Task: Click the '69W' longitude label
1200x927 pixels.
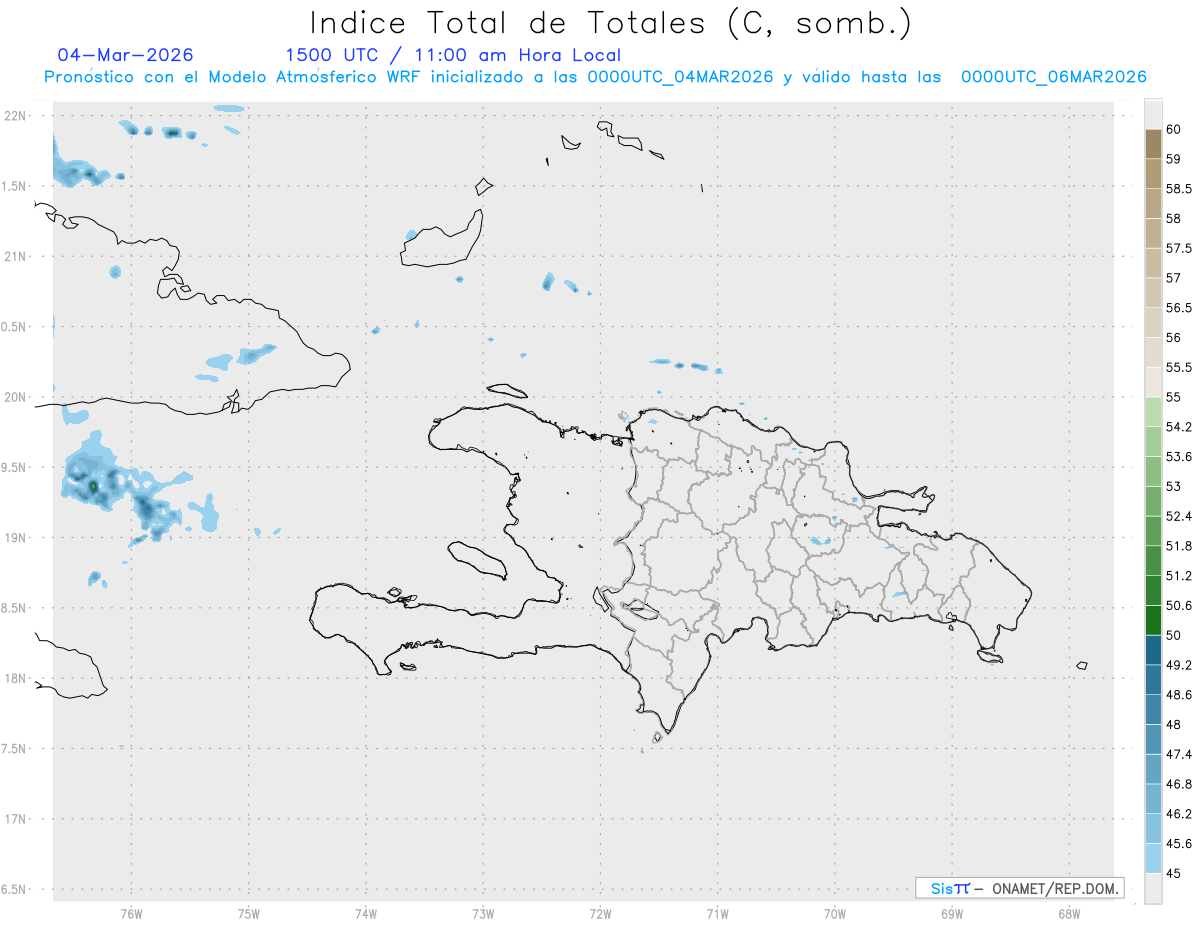Action: click(952, 913)
